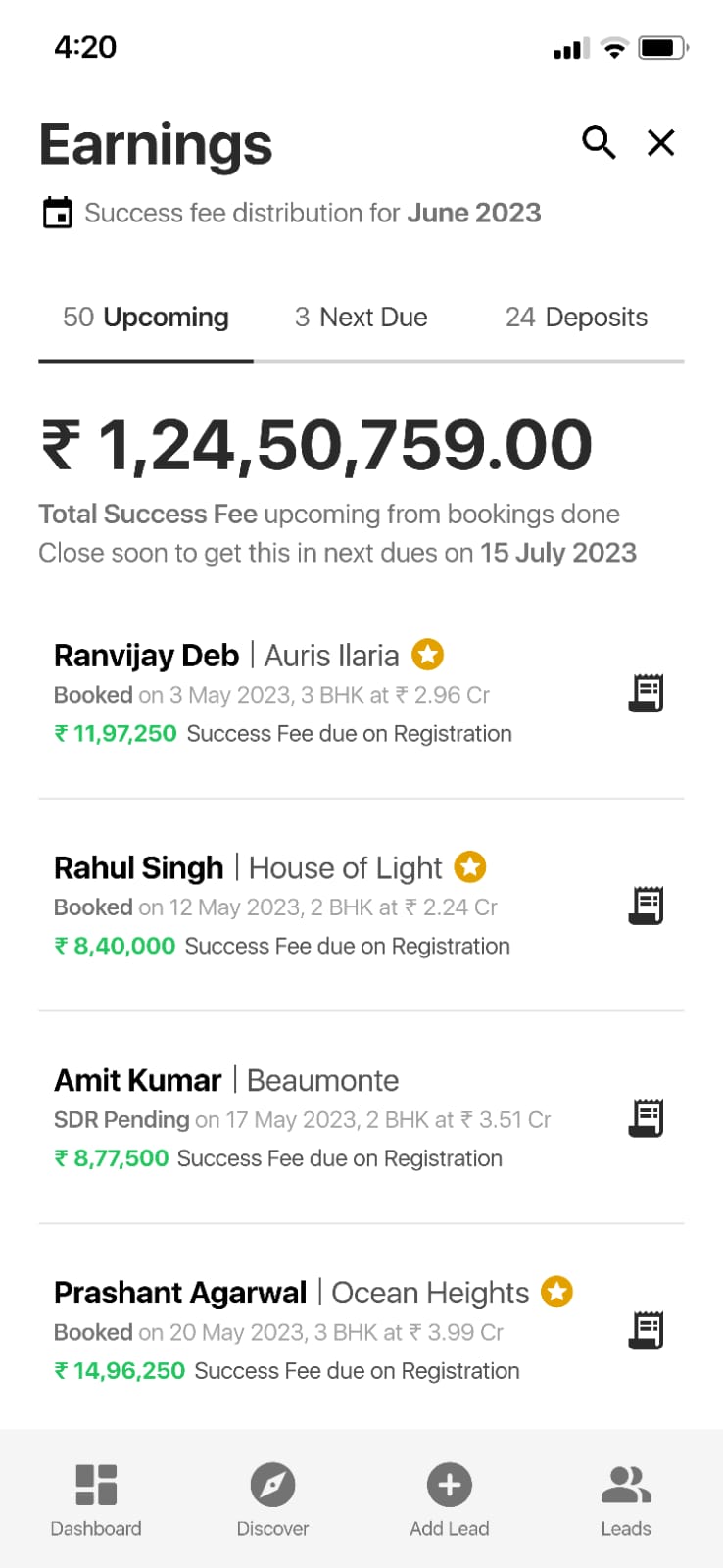Tap gold star badge next to House of Light
Screen dimensions: 723x1568
click(470, 866)
